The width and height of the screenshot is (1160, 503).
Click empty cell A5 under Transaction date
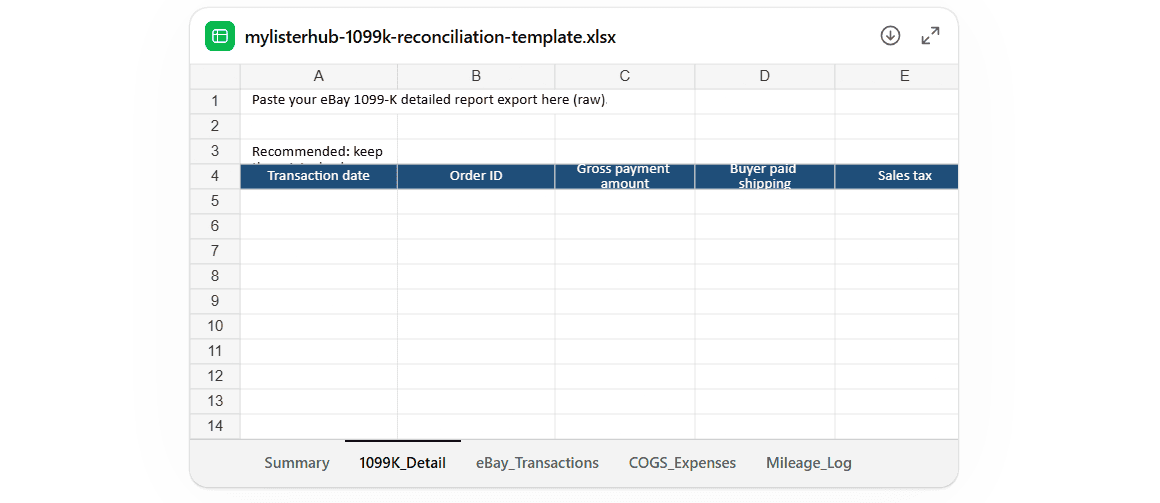click(319, 201)
